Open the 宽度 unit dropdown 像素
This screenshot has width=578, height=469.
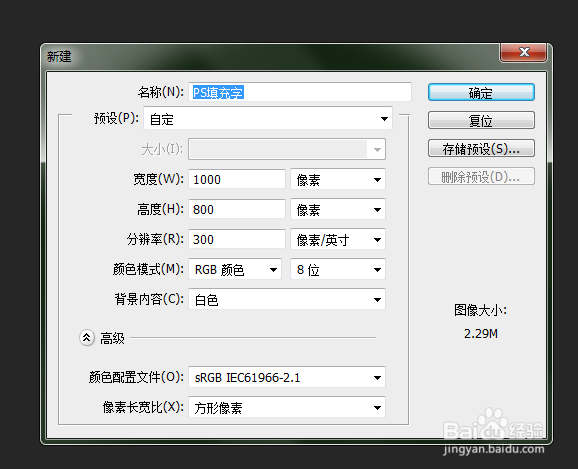pos(338,180)
